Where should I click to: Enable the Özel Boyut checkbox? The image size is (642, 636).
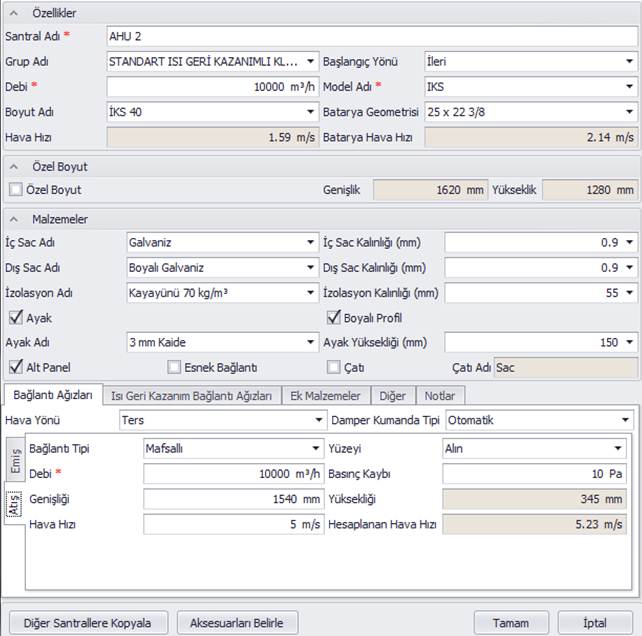click(15, 189)
